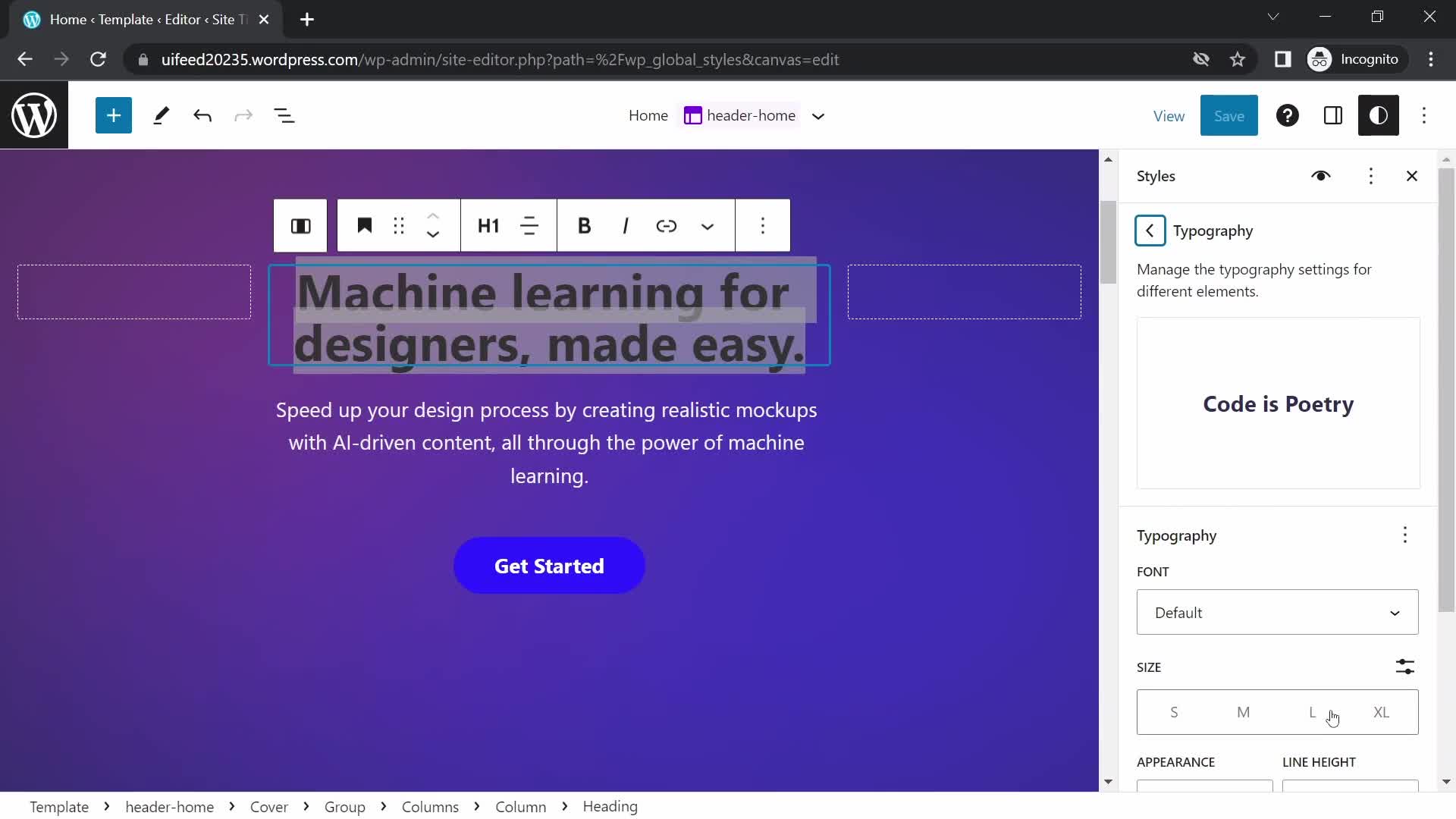Select Bold formatting in heading toolbar
Image resolution: width=1456 pixels, height=819 pixels.
tap(585, 225)
